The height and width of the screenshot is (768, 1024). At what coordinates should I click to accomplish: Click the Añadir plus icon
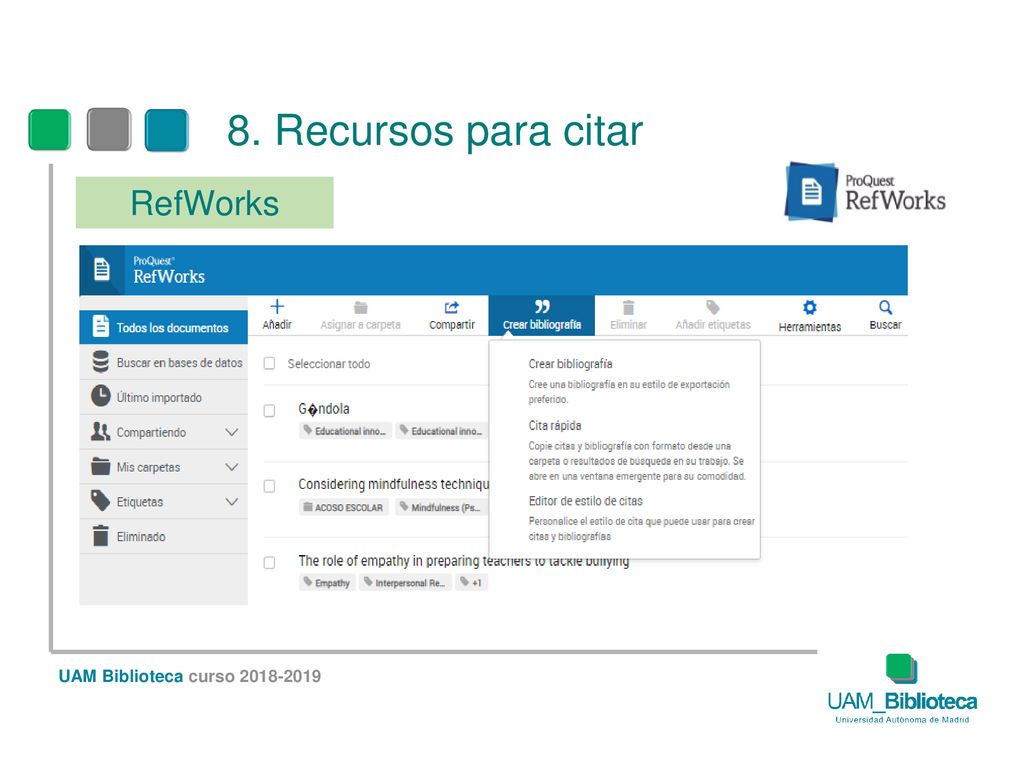click(x=277, y=306)
